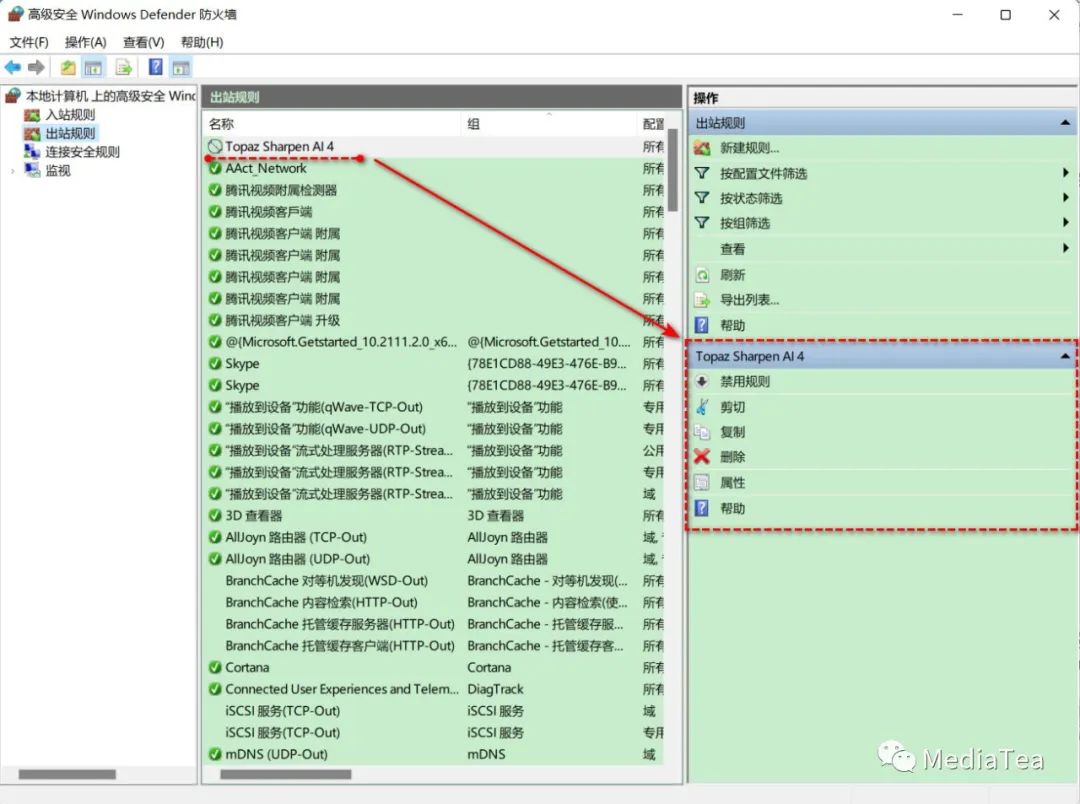This screenshot has width=1080, height=804.
Task: Click the 删除 action text
Action: (732, 457)
